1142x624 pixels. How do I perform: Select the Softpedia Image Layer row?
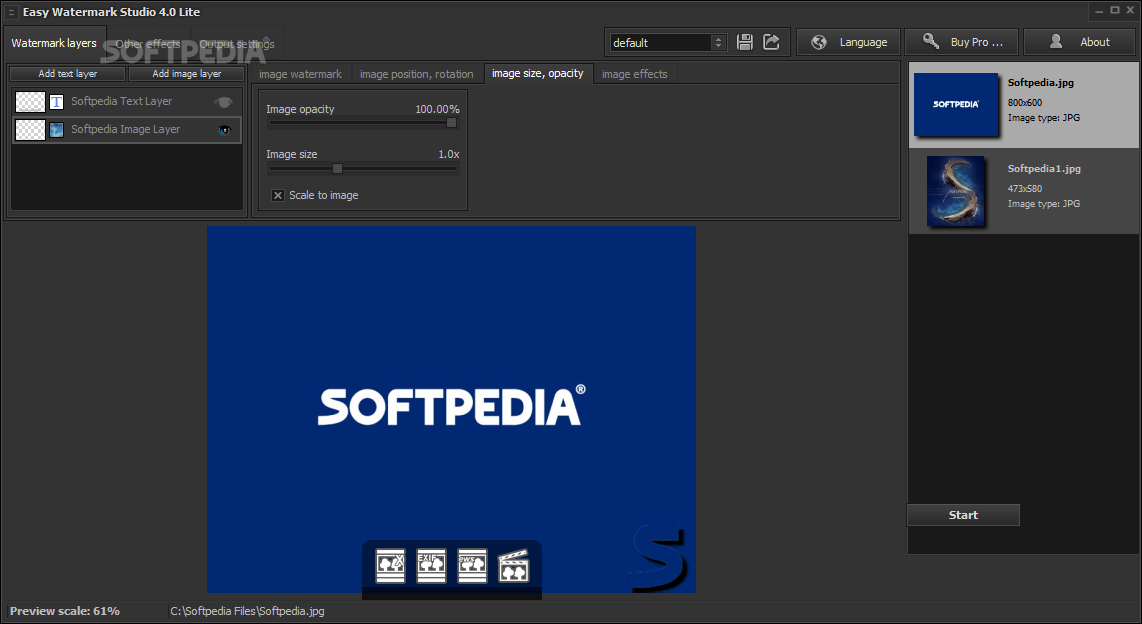click(x=127, y=130)
